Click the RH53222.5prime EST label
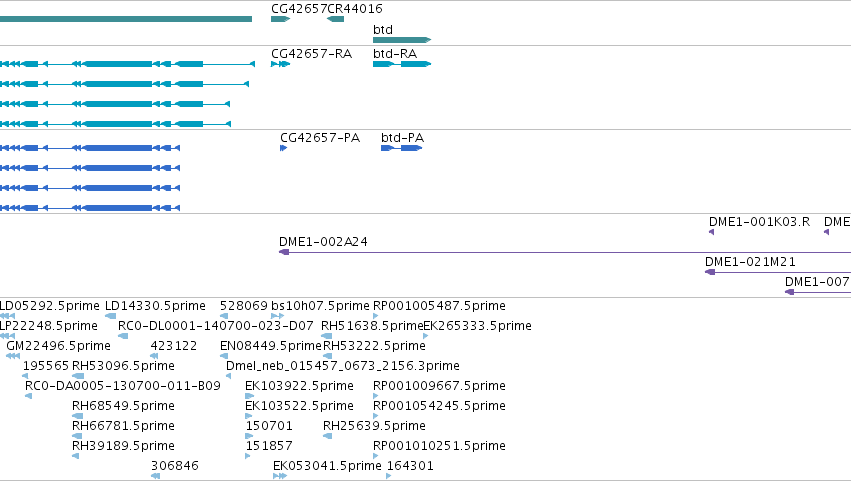 [374, 346]
